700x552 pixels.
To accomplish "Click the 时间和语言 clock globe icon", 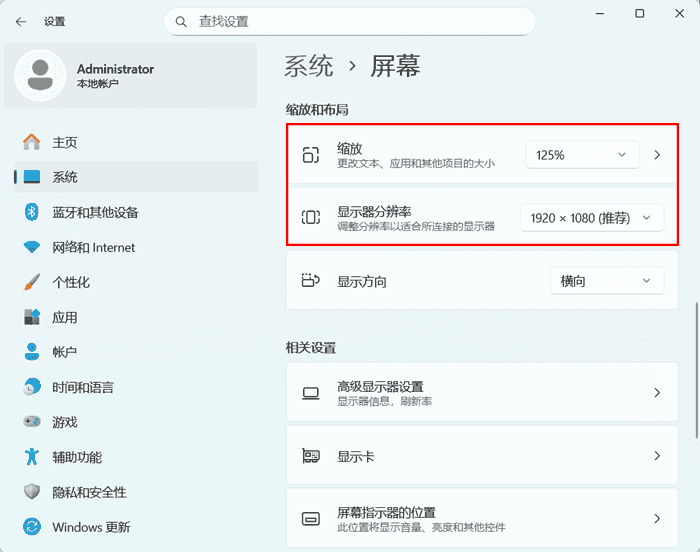I will tap(32, 387).
